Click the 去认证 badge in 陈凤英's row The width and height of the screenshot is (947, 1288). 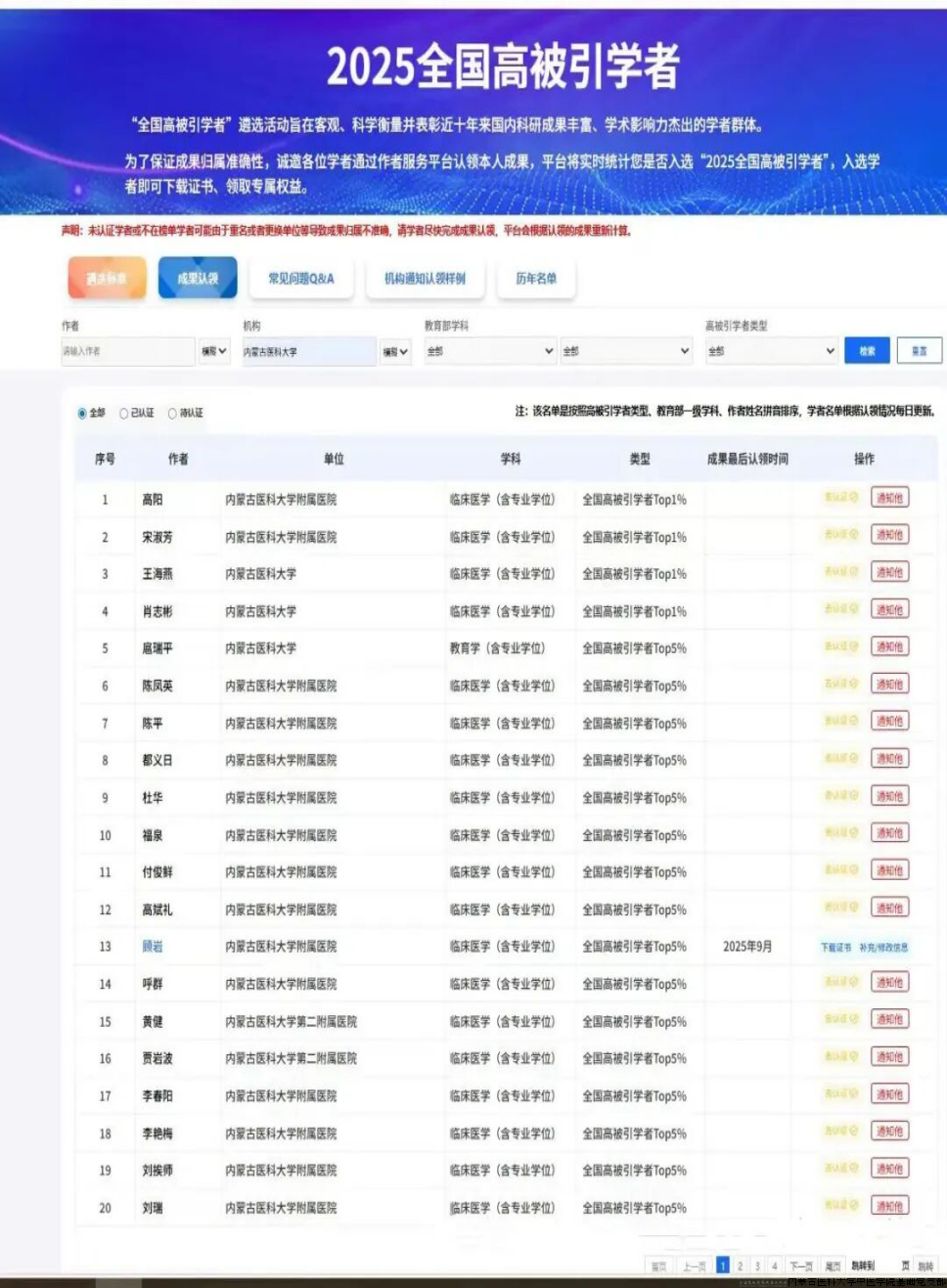pos(840,684)
